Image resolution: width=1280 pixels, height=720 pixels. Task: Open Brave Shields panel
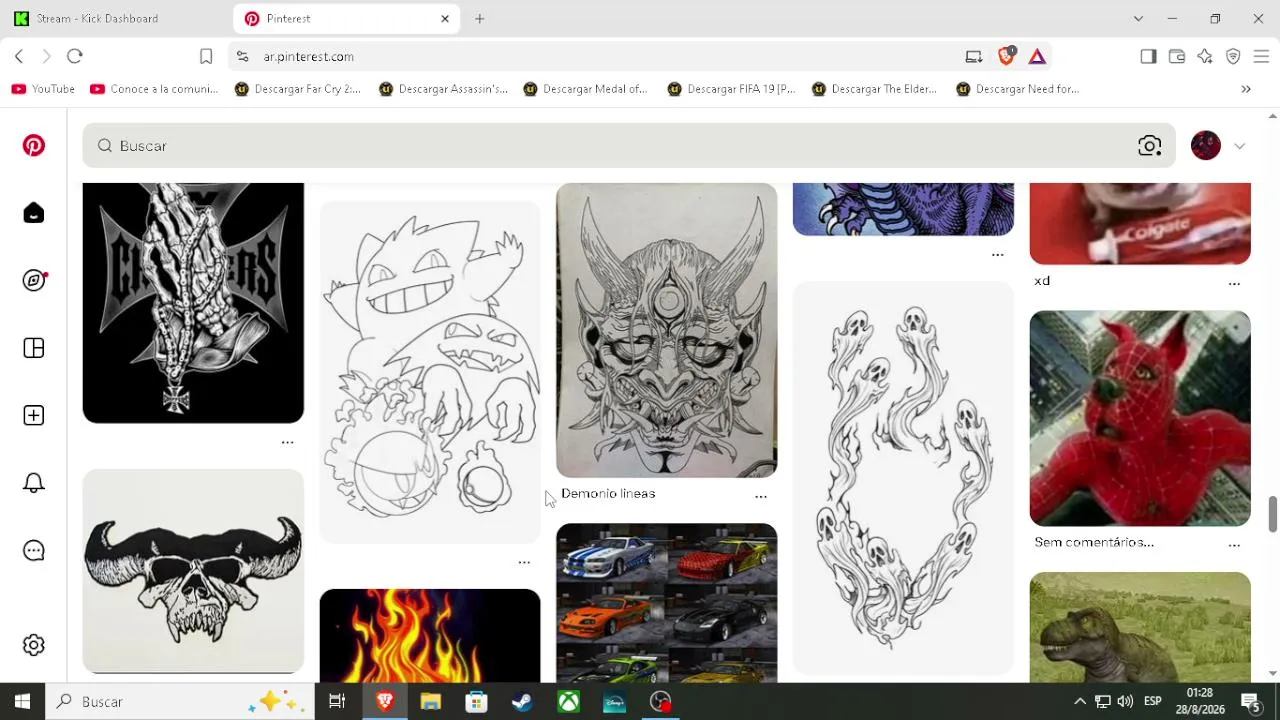[1006, 56]
